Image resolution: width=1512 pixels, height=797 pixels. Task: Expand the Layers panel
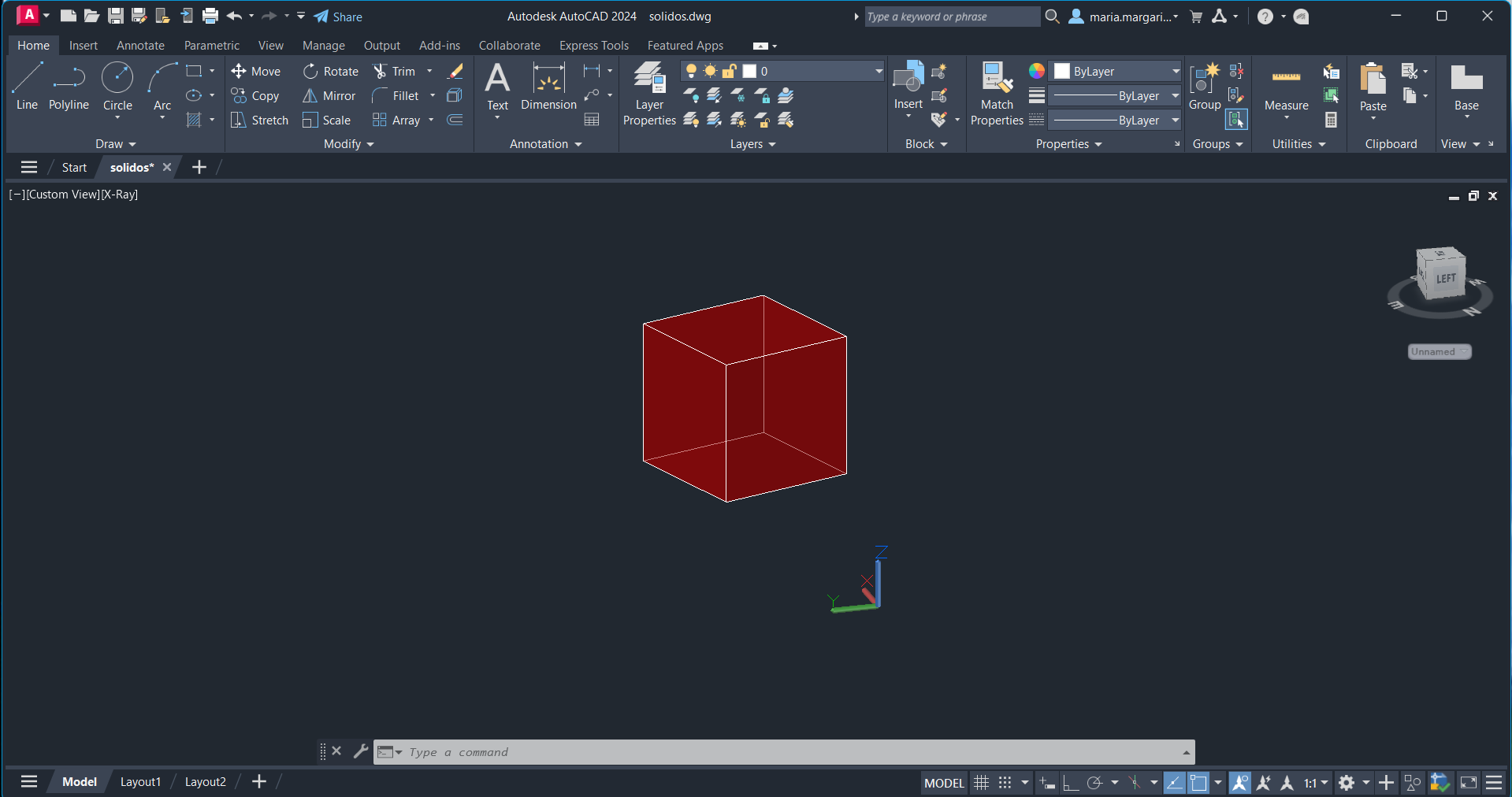tap(752, 144)
